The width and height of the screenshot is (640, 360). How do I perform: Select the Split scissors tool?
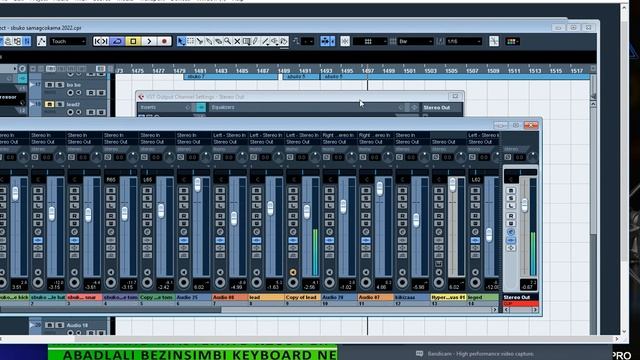tap(200, 41)
